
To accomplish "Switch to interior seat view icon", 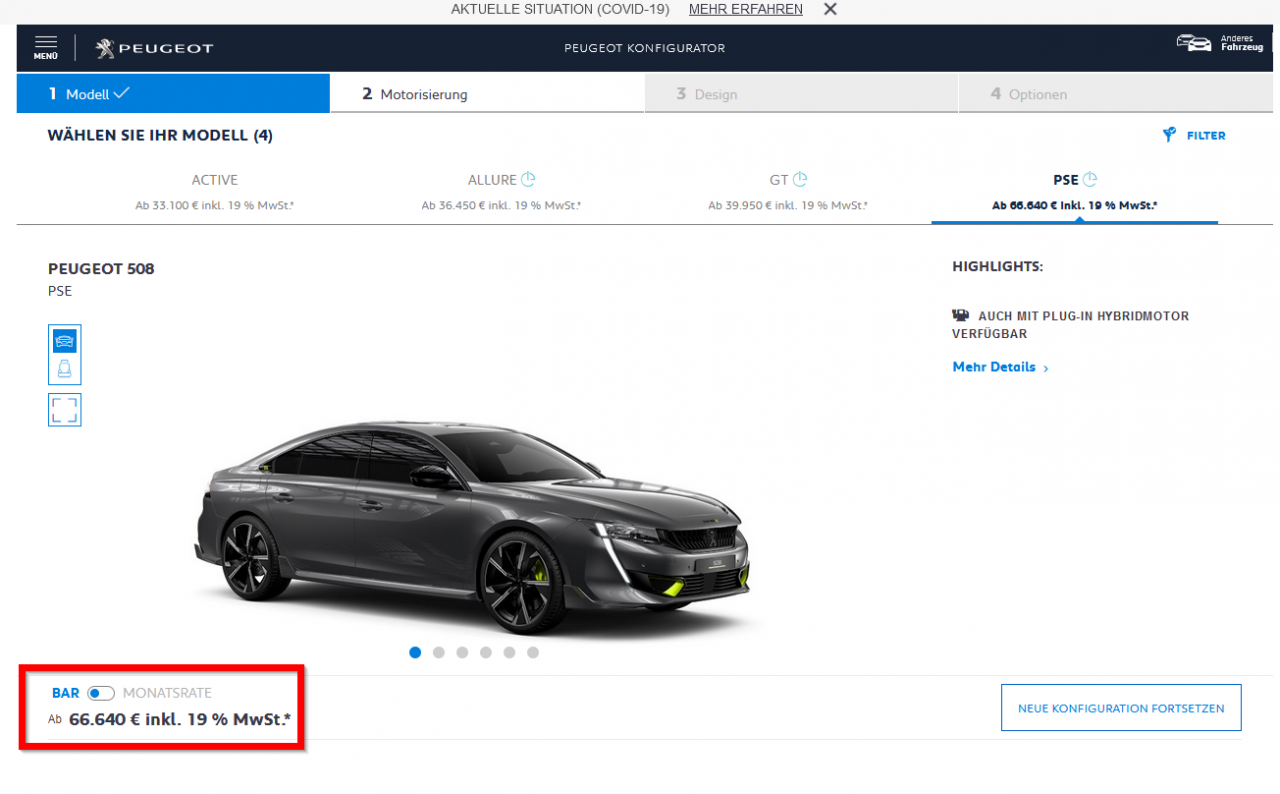I will point(65,370).
